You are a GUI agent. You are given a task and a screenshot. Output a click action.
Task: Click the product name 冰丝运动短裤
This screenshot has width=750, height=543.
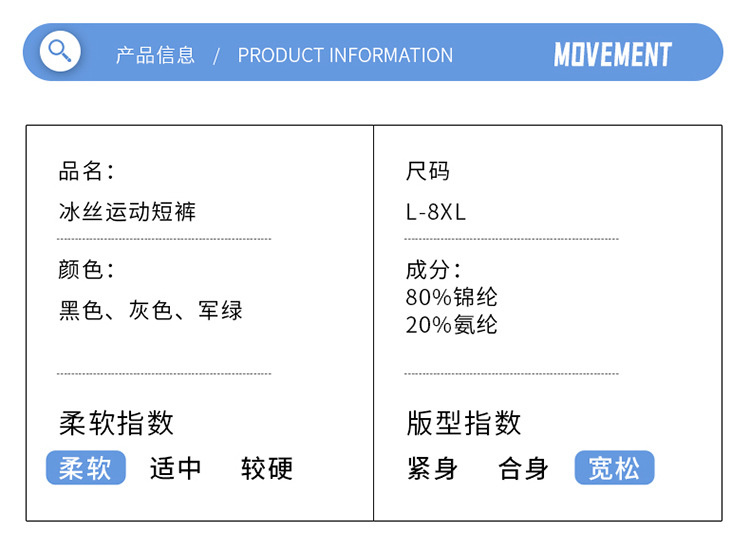[127, 212]
